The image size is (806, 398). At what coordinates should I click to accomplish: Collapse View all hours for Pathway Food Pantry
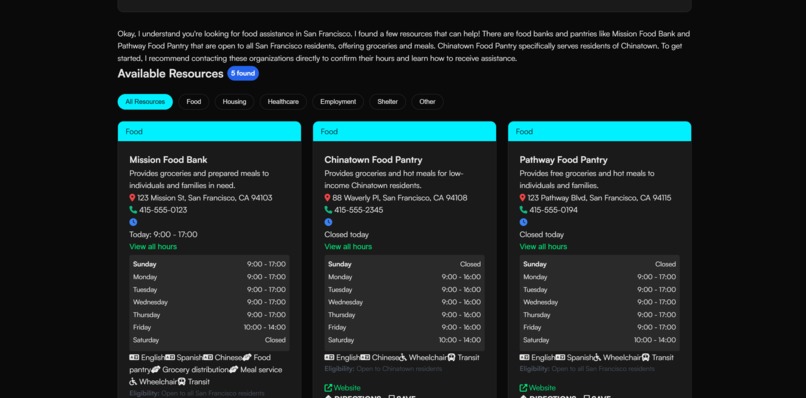pos(543,247)
